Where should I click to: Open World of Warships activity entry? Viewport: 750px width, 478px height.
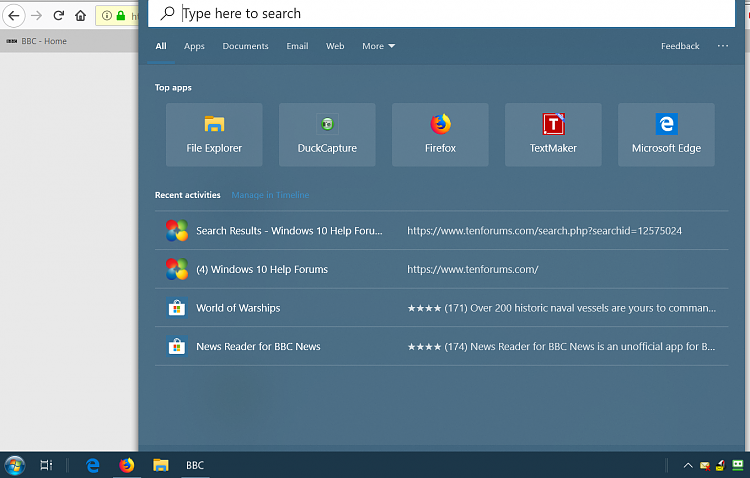(x=441, y=308)
